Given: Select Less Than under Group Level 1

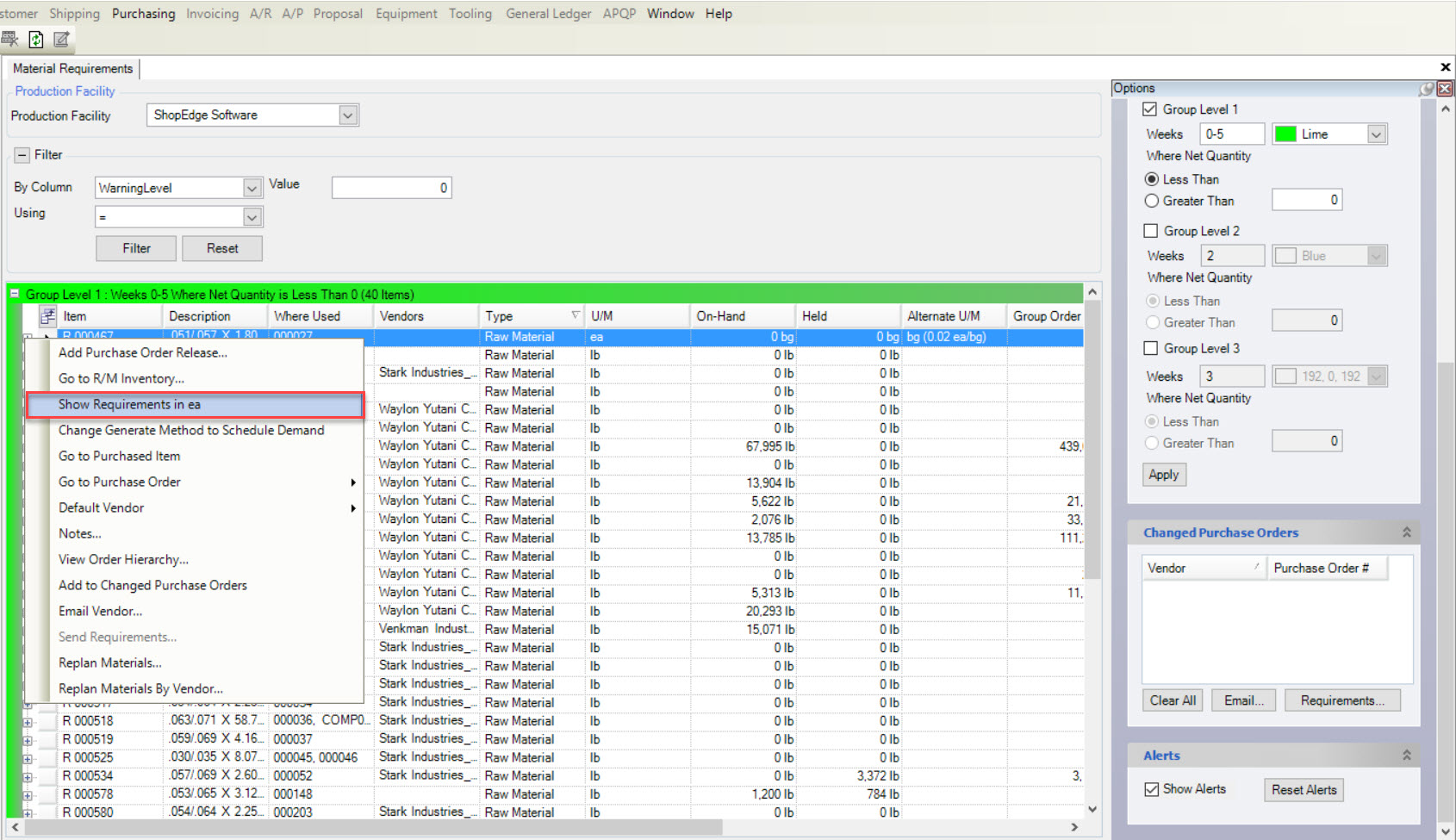Looking at the screenshot, I should point(1152,179).
